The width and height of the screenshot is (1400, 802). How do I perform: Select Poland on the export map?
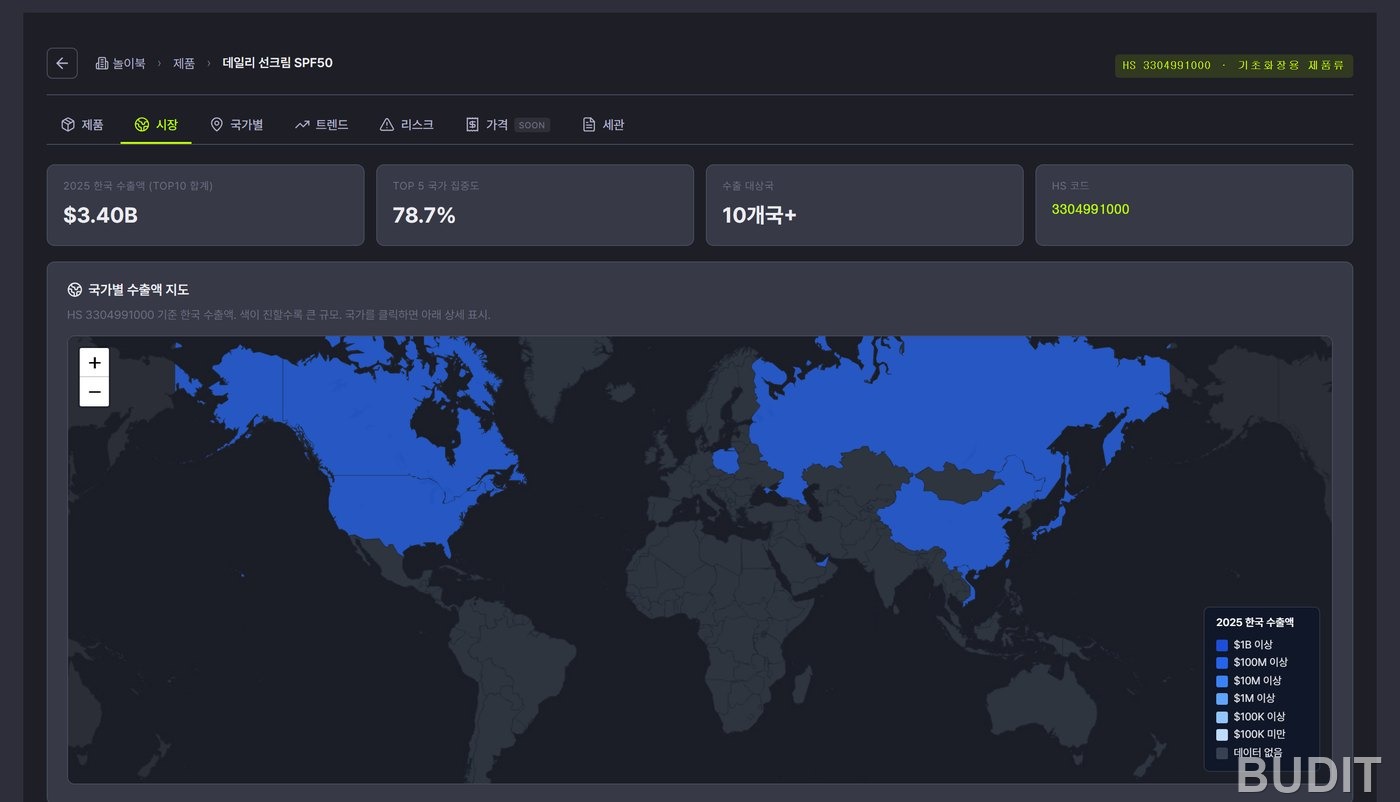[727, 463]
